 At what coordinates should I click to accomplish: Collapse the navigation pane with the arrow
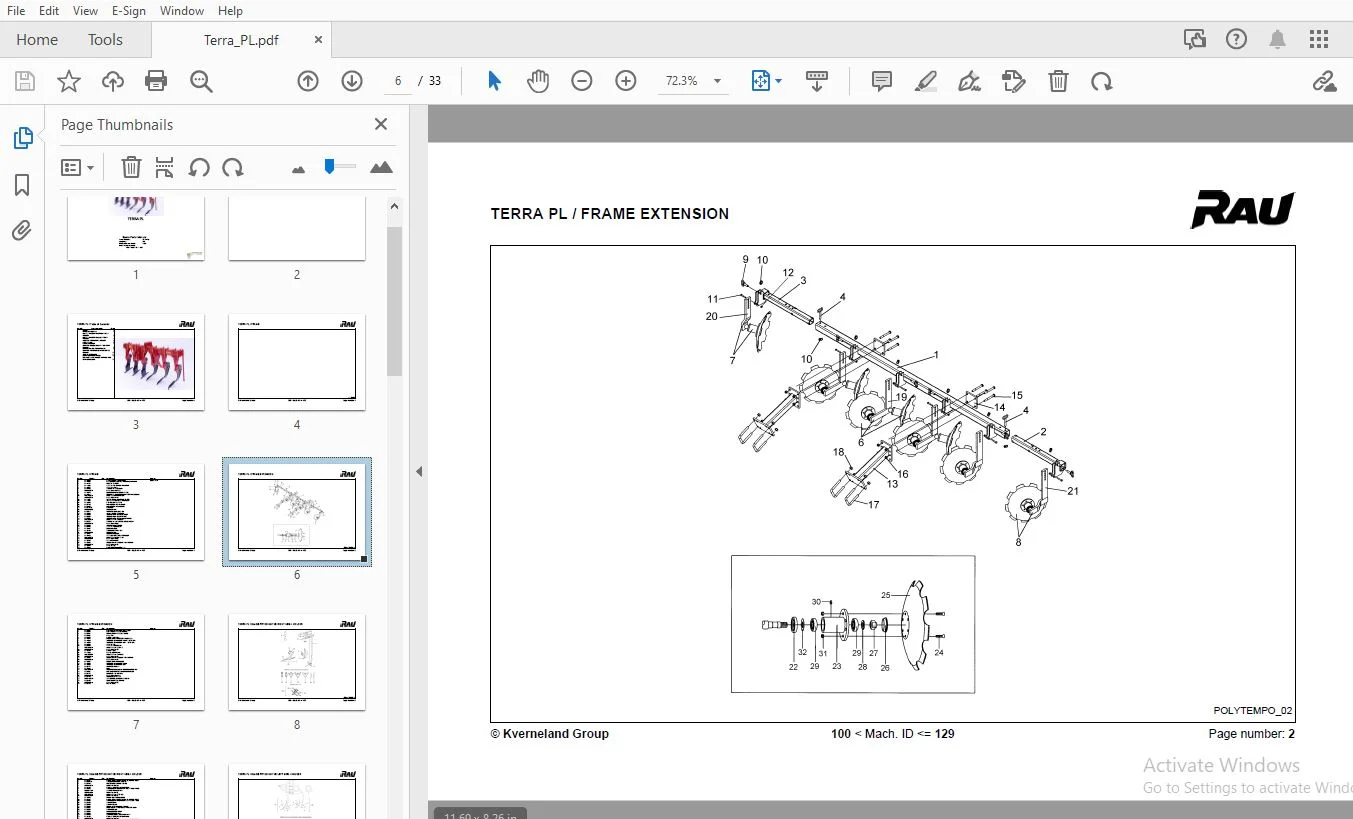pyautogui.click(x=419, y=471)
